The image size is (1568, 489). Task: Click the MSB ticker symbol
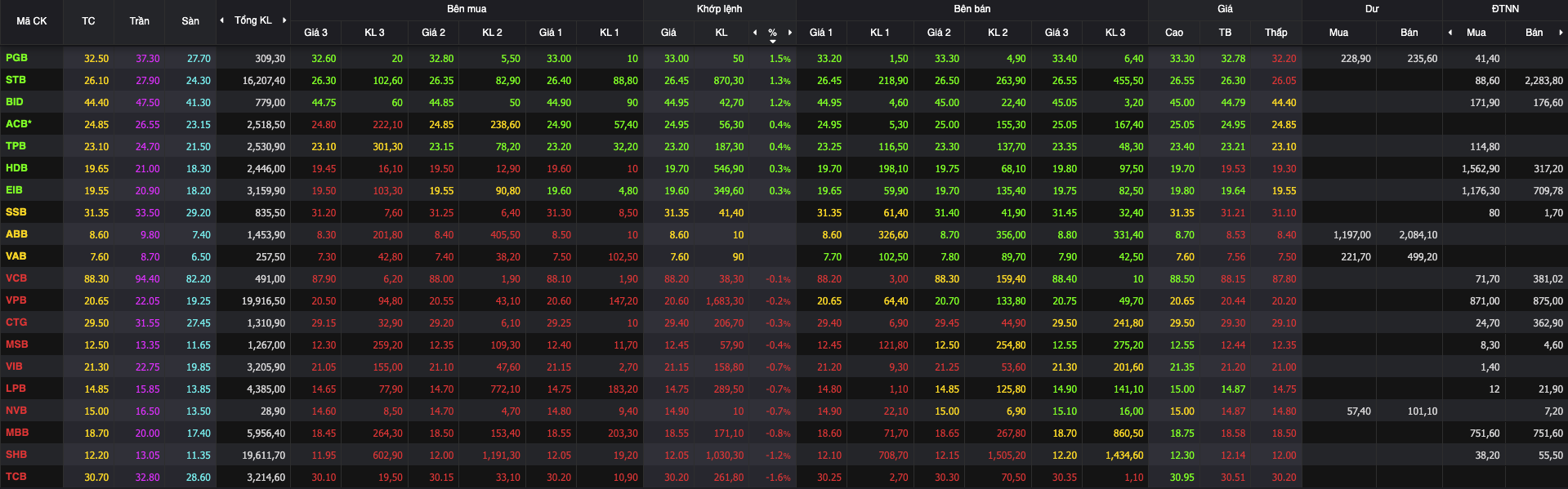click(x=17, y=345)
